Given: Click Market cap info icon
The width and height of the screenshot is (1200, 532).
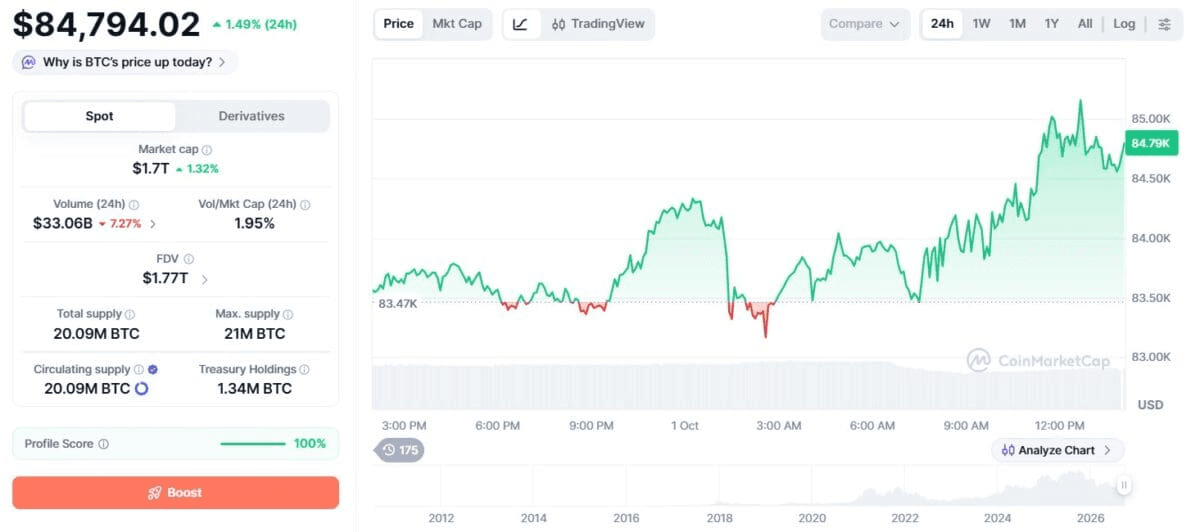Looking at the screenshot, I should (x=207, y=149).
